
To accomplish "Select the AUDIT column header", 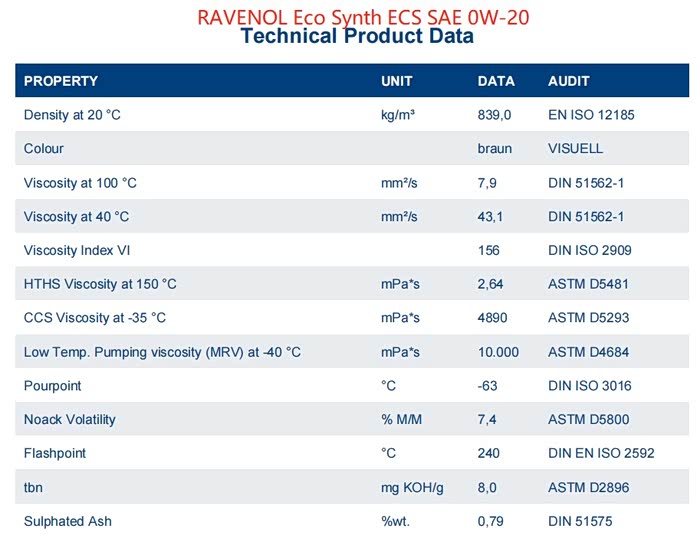I will pos(569,81).
